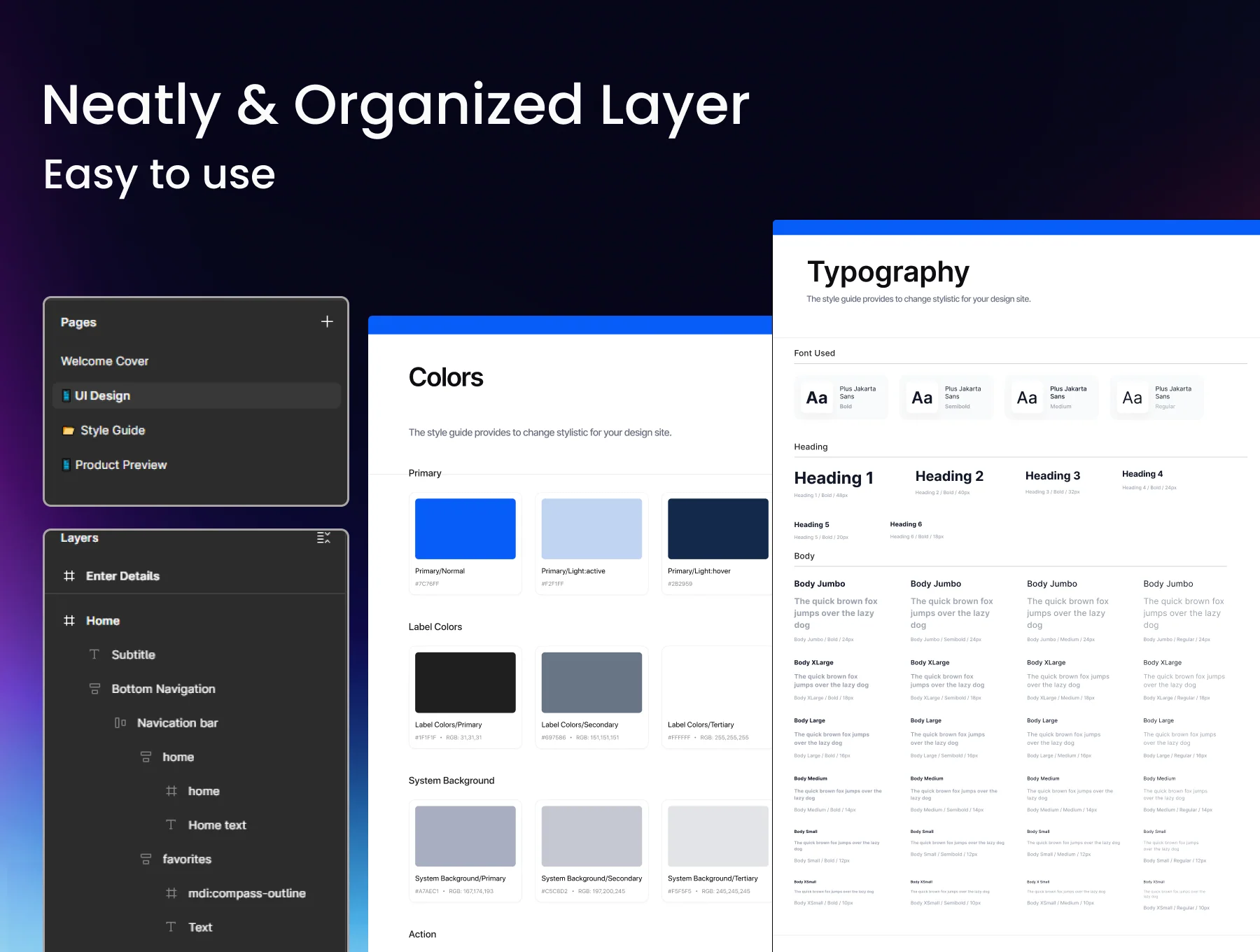Click the System Background section heading

(451, 780)
